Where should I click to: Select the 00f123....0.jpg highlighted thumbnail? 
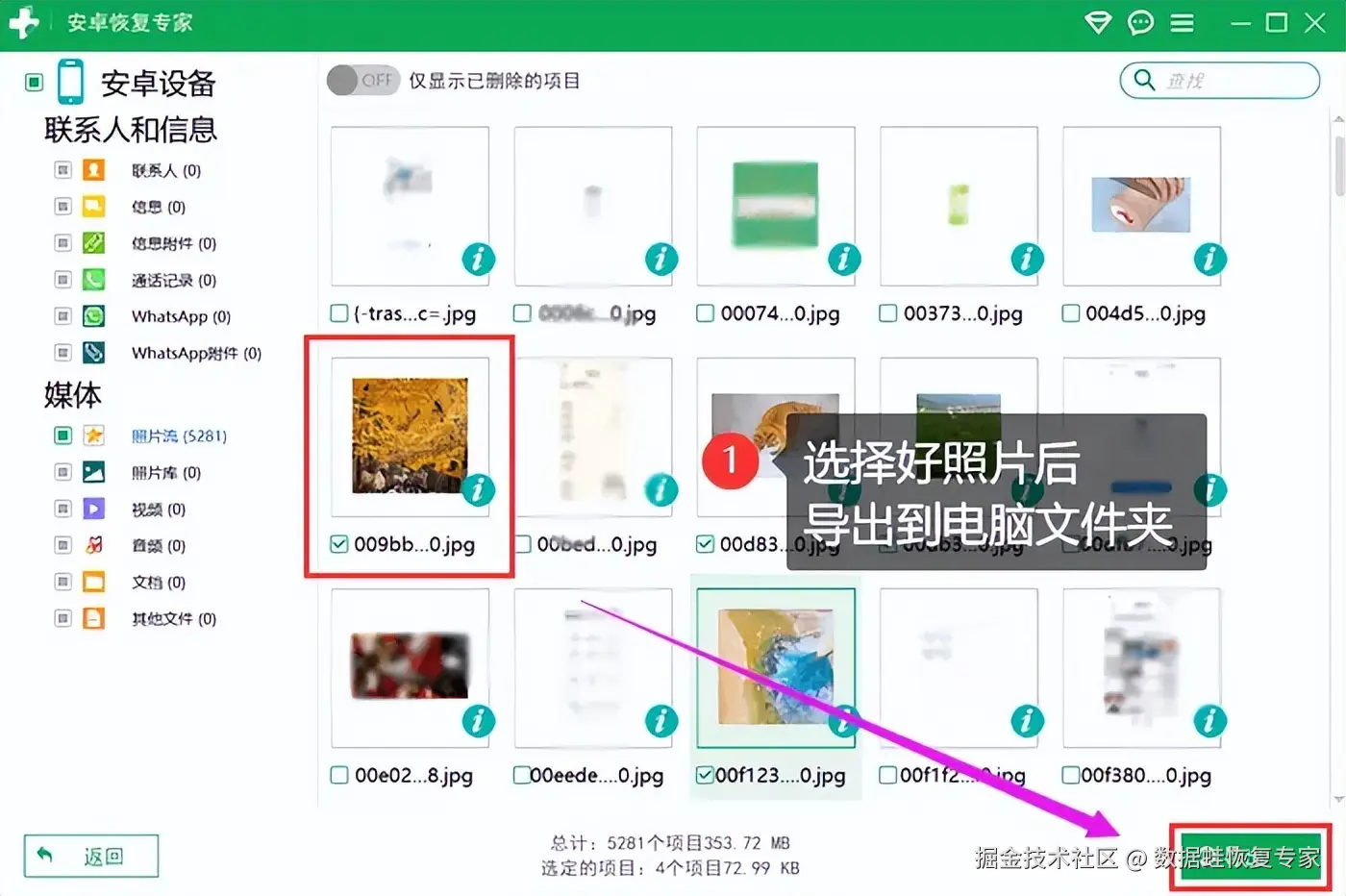(x=776, y=667)
